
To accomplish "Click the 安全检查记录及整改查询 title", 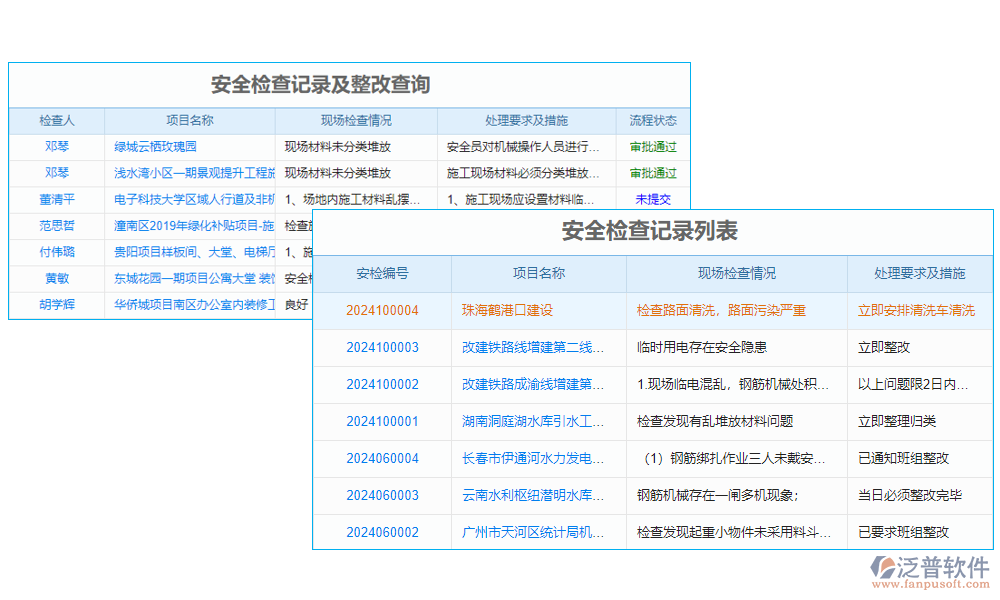I will (321, 86).
